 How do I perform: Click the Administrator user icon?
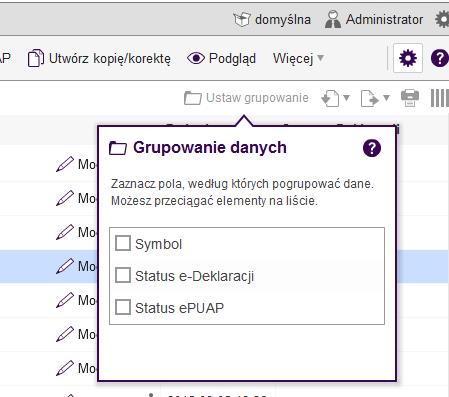[x=333, y=19]
